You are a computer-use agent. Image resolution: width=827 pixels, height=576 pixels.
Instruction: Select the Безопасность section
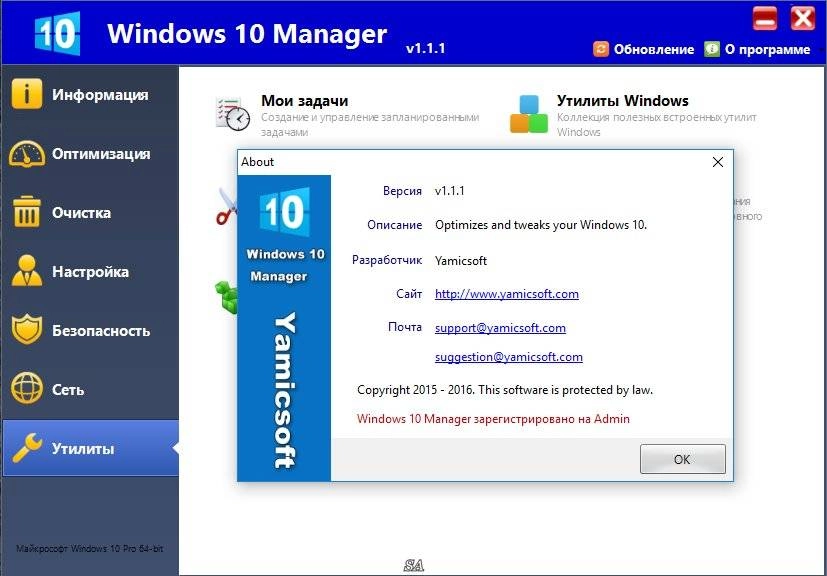[90, 331]
